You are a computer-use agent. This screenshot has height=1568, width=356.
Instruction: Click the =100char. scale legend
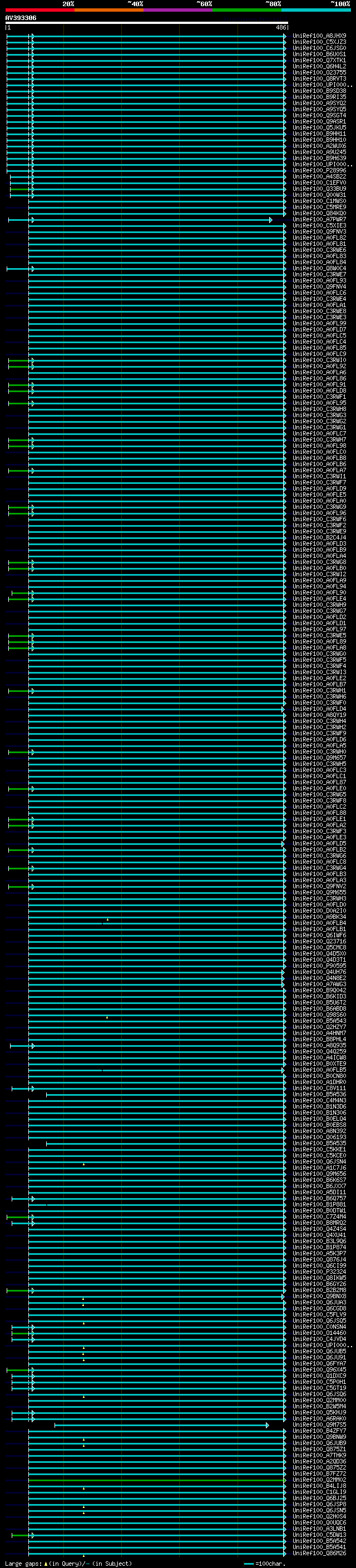tap(265, 1563)
